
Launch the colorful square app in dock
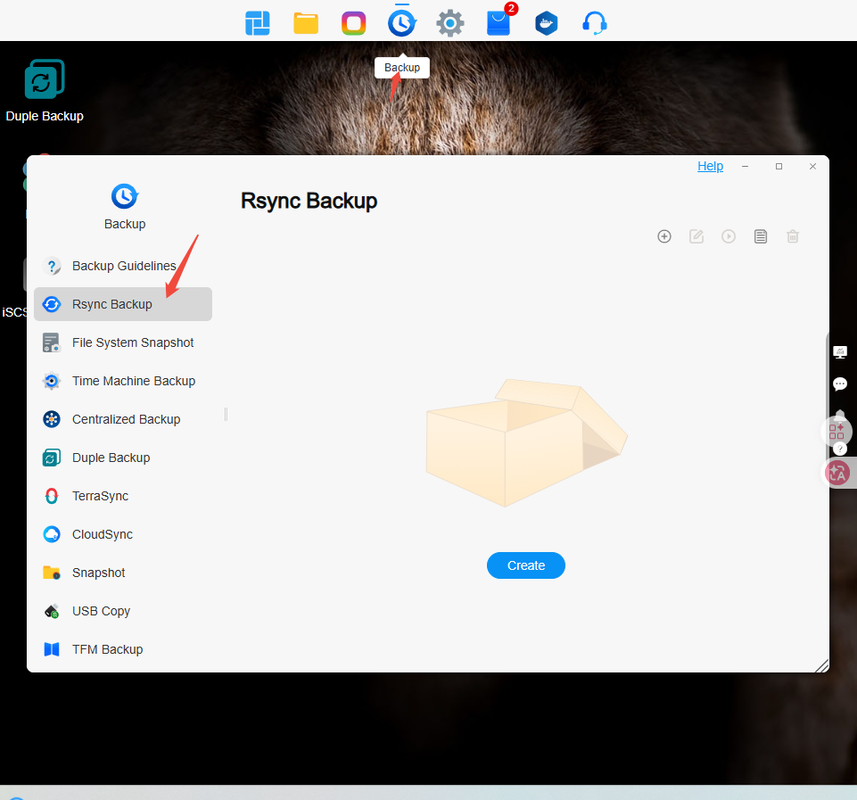pyautogui.click(x=354, y=23)
